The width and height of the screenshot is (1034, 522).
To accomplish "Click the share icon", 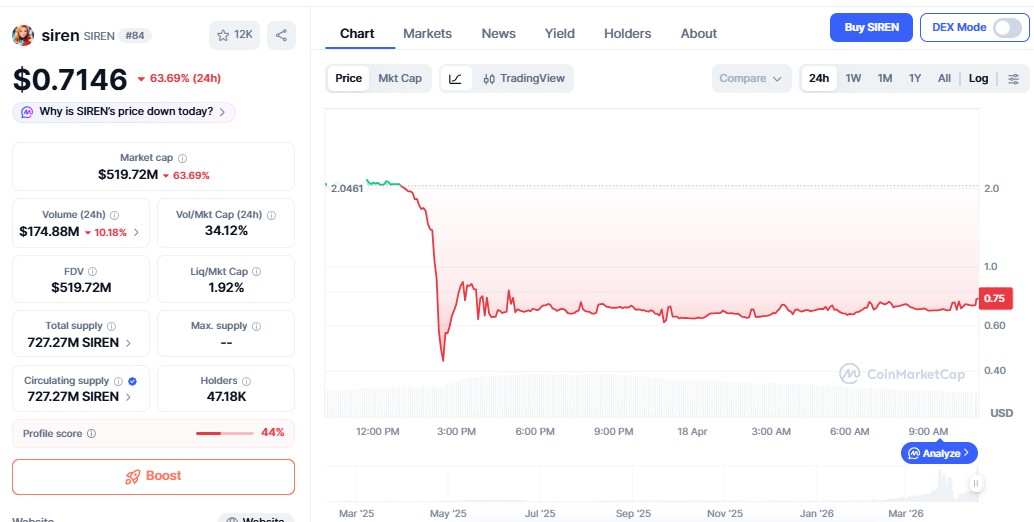I will tap(282, 35).
